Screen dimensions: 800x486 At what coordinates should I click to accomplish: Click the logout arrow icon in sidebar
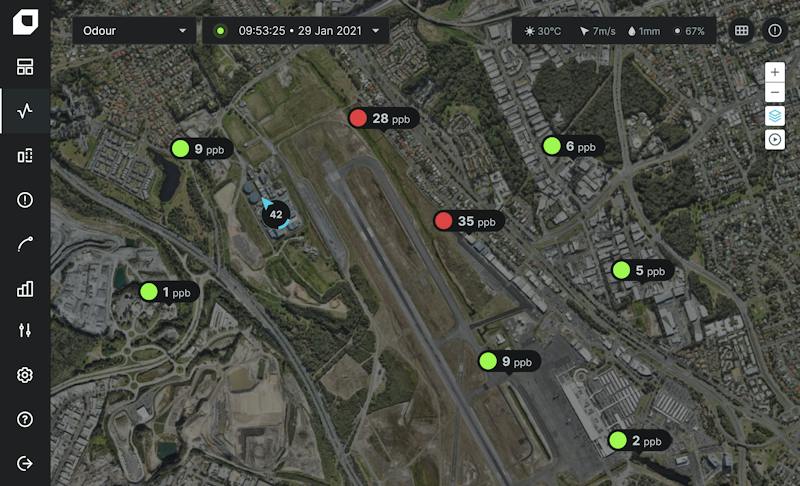tap(24, 463)
